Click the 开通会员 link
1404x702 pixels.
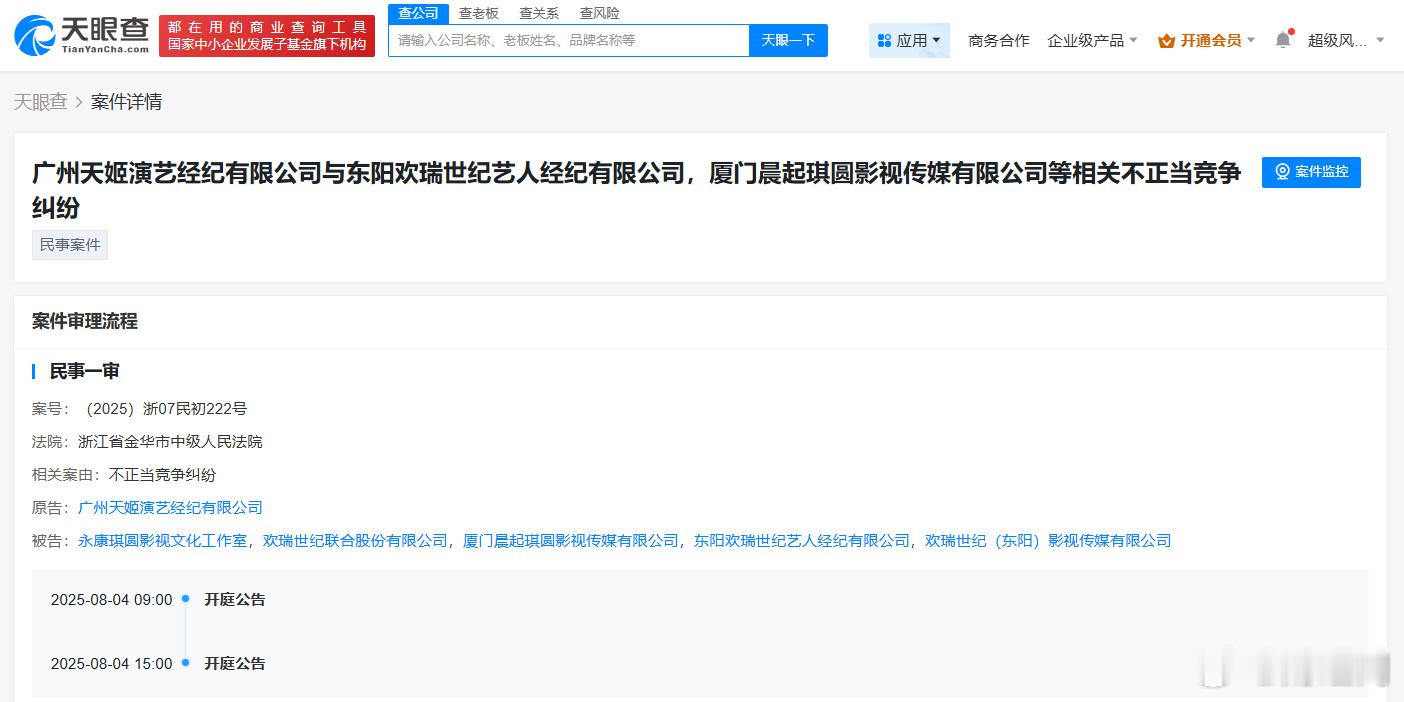coord(1210,41)
